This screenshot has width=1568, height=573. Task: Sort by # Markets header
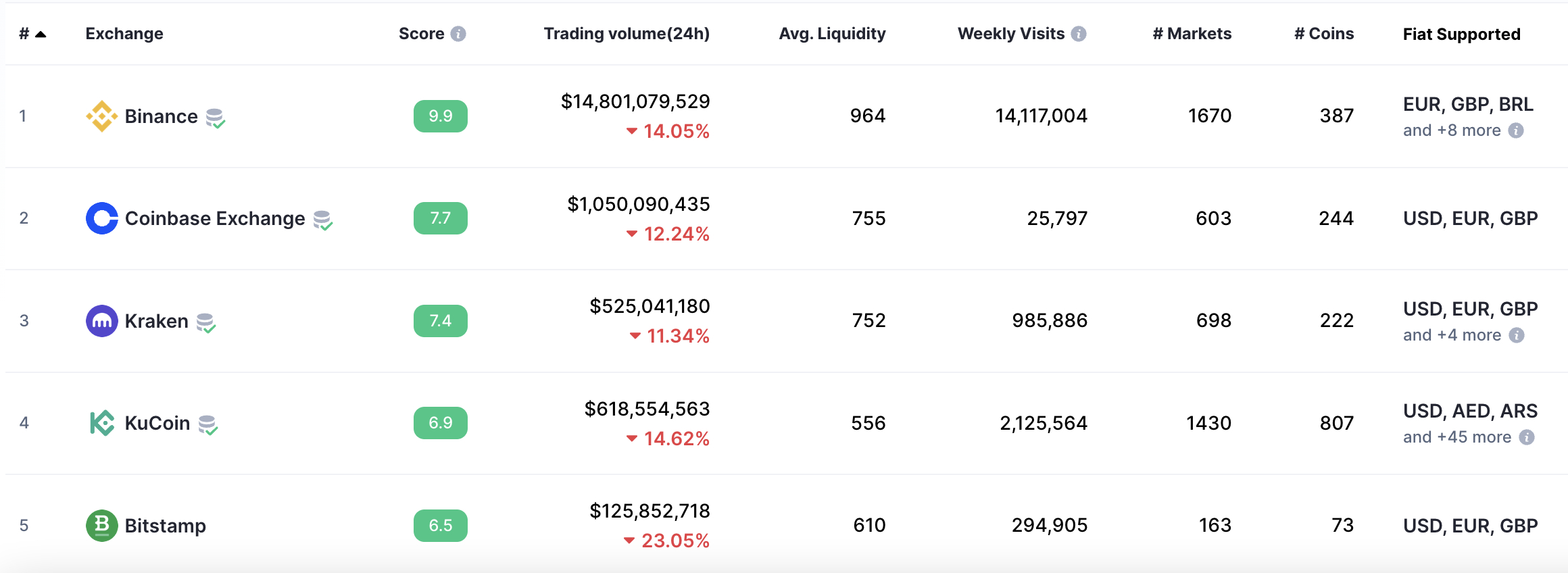coord(1192,34)
